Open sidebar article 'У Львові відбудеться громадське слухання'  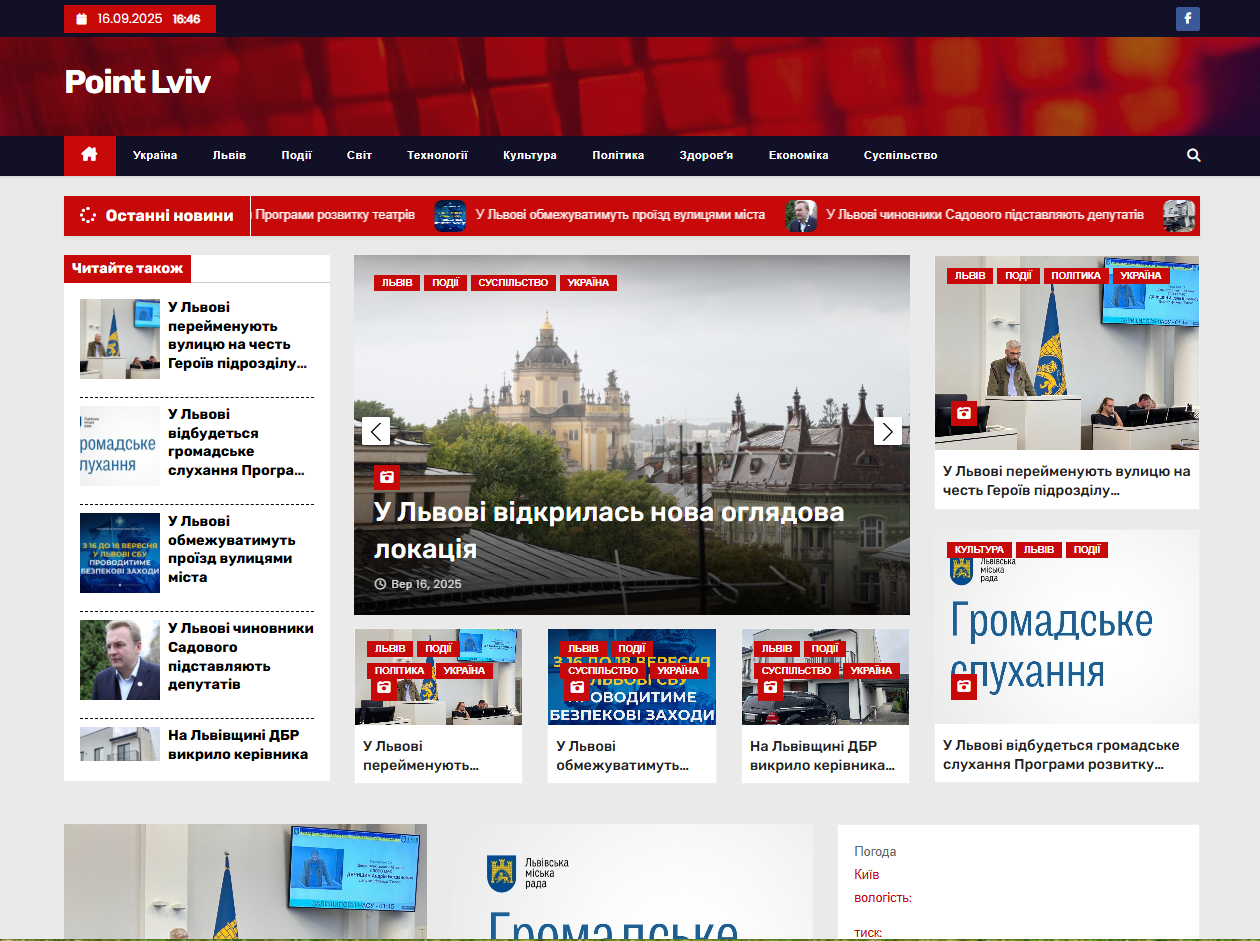[236, 442]
